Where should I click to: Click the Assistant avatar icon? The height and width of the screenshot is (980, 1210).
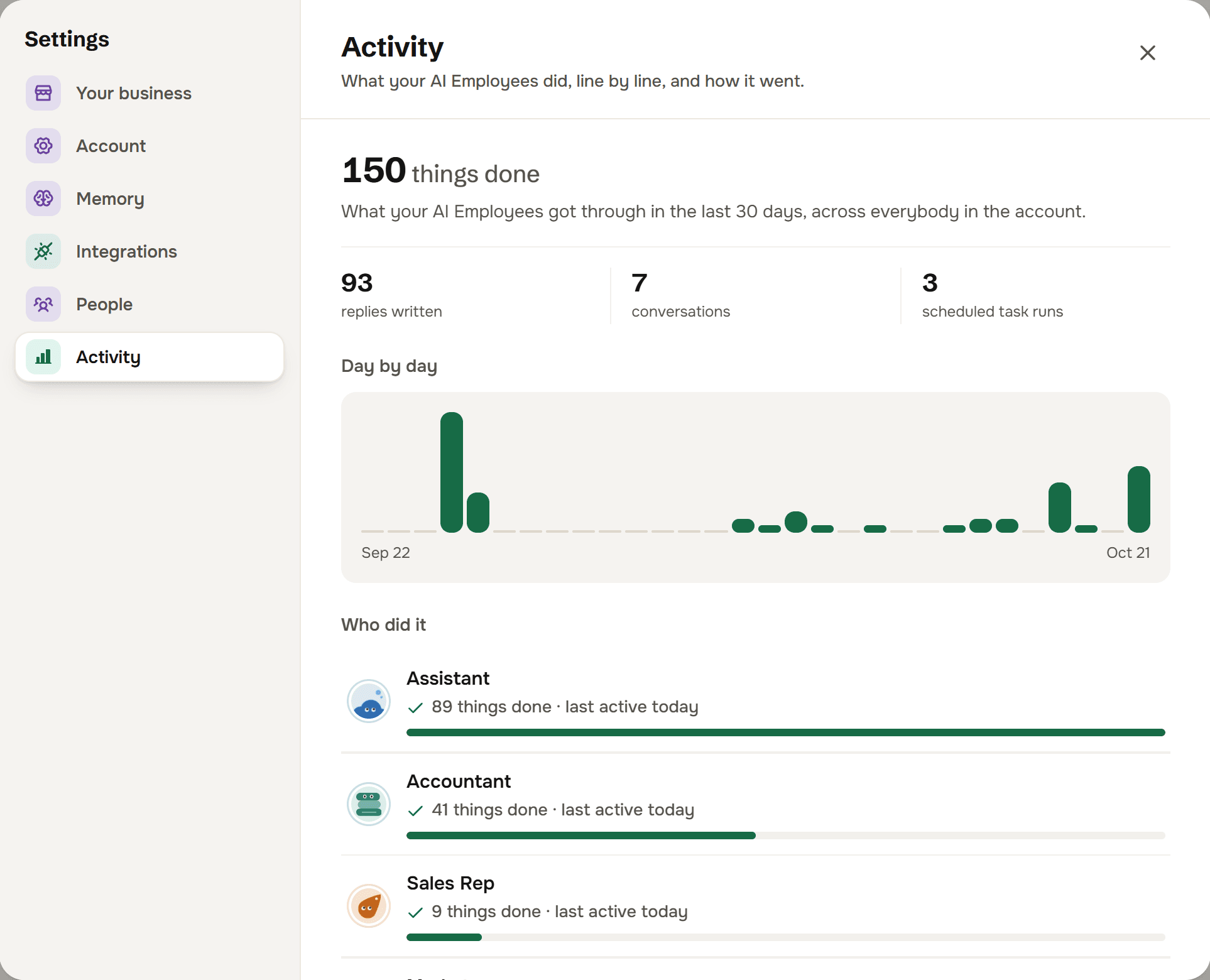[x=369, y=701]
